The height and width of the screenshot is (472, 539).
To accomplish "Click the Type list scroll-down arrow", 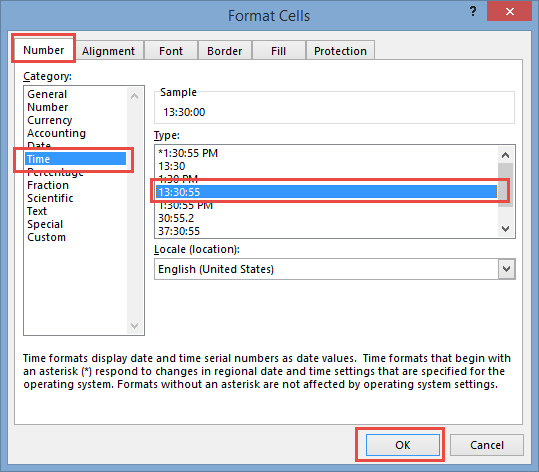I will click(x=505, y=229).
